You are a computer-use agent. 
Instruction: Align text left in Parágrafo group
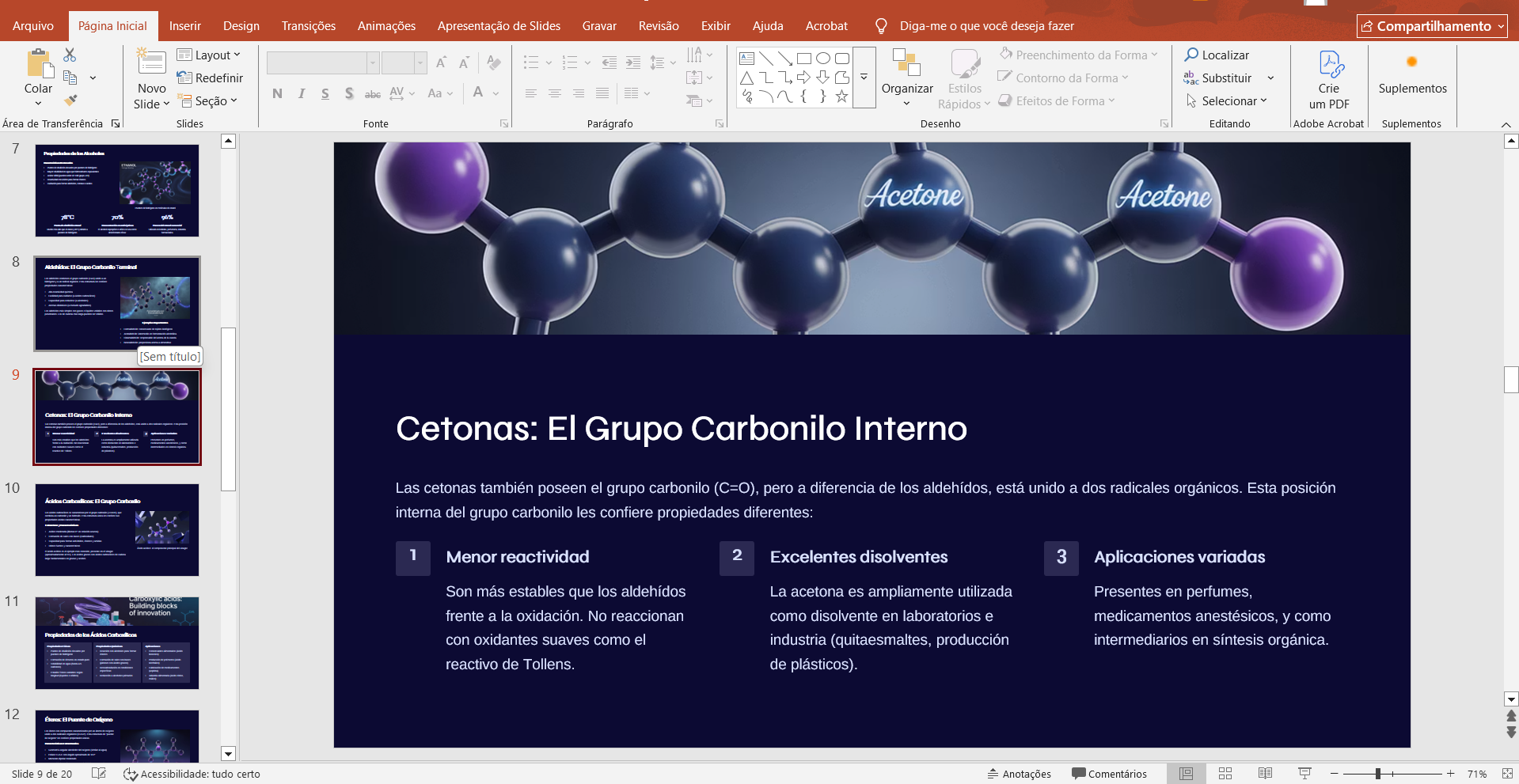tap(531, 93)
